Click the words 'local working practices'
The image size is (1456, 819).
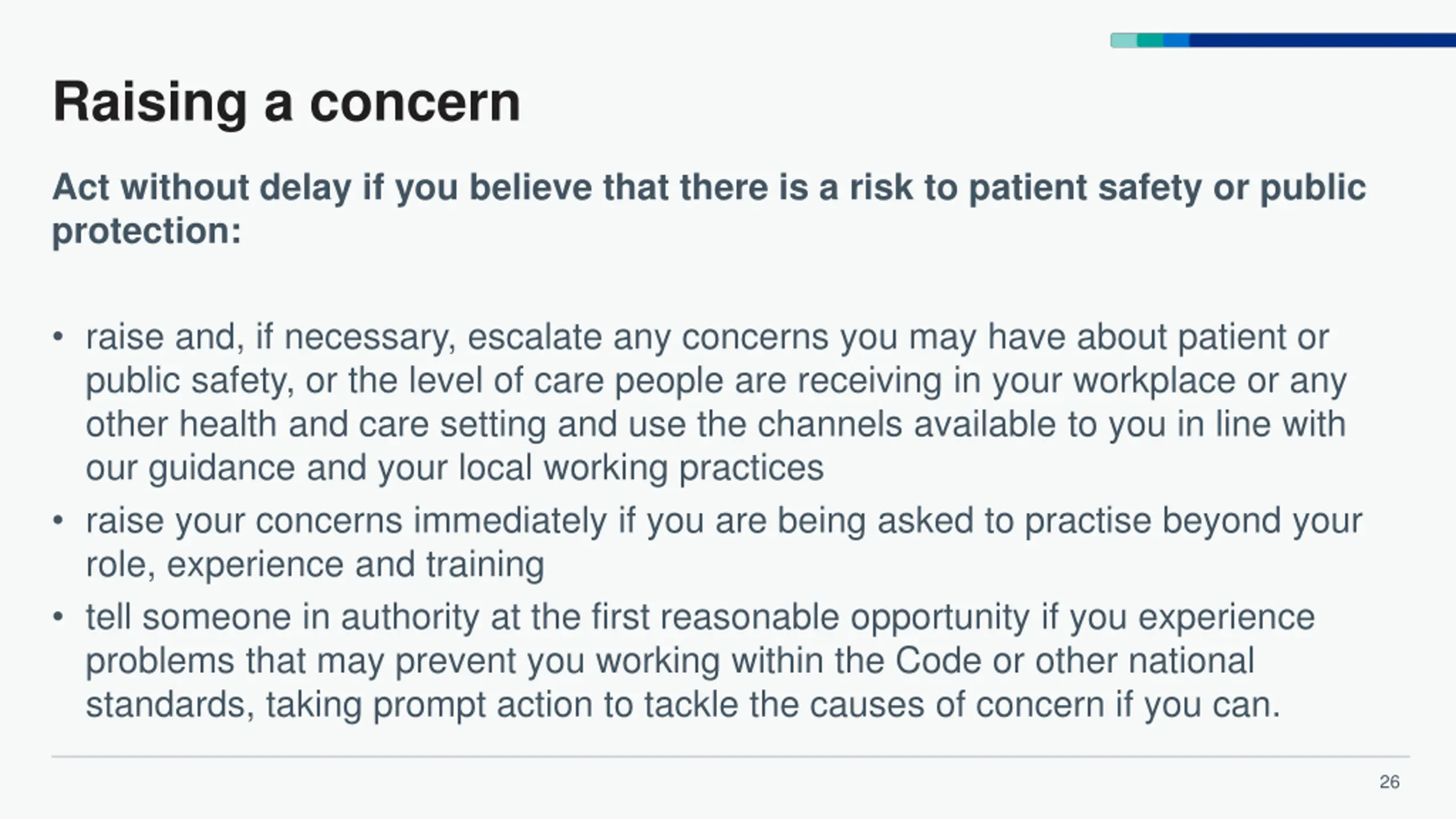click(x=641, y=468)
